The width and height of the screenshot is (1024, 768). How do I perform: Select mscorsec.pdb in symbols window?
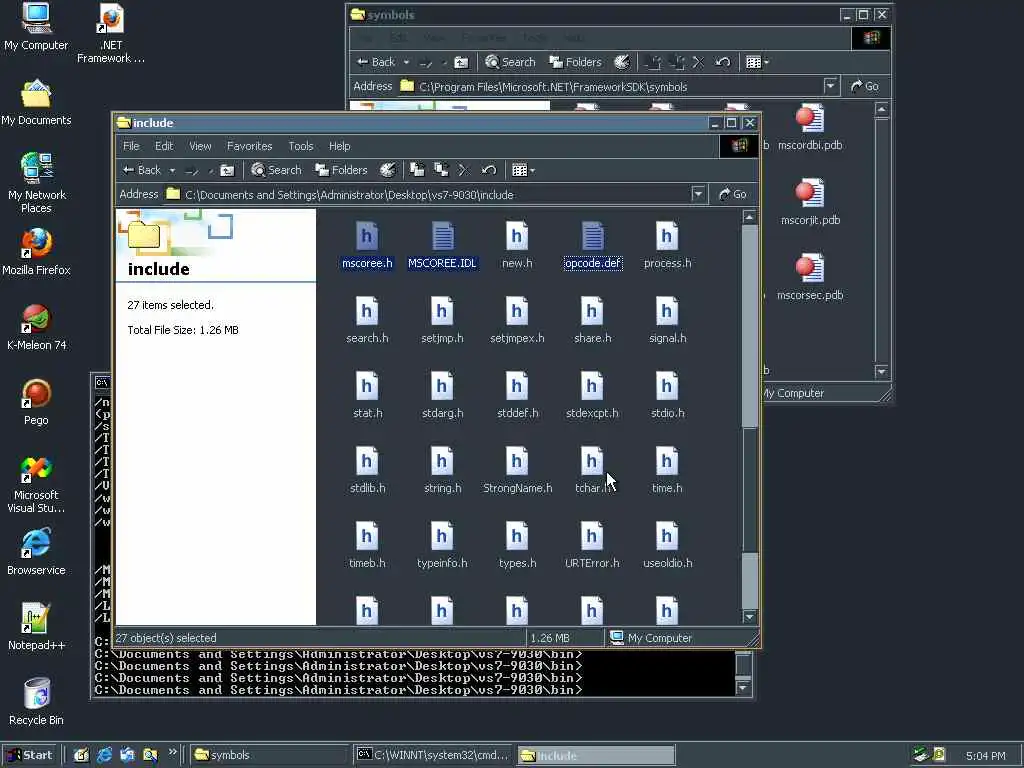tap(810, 278)
